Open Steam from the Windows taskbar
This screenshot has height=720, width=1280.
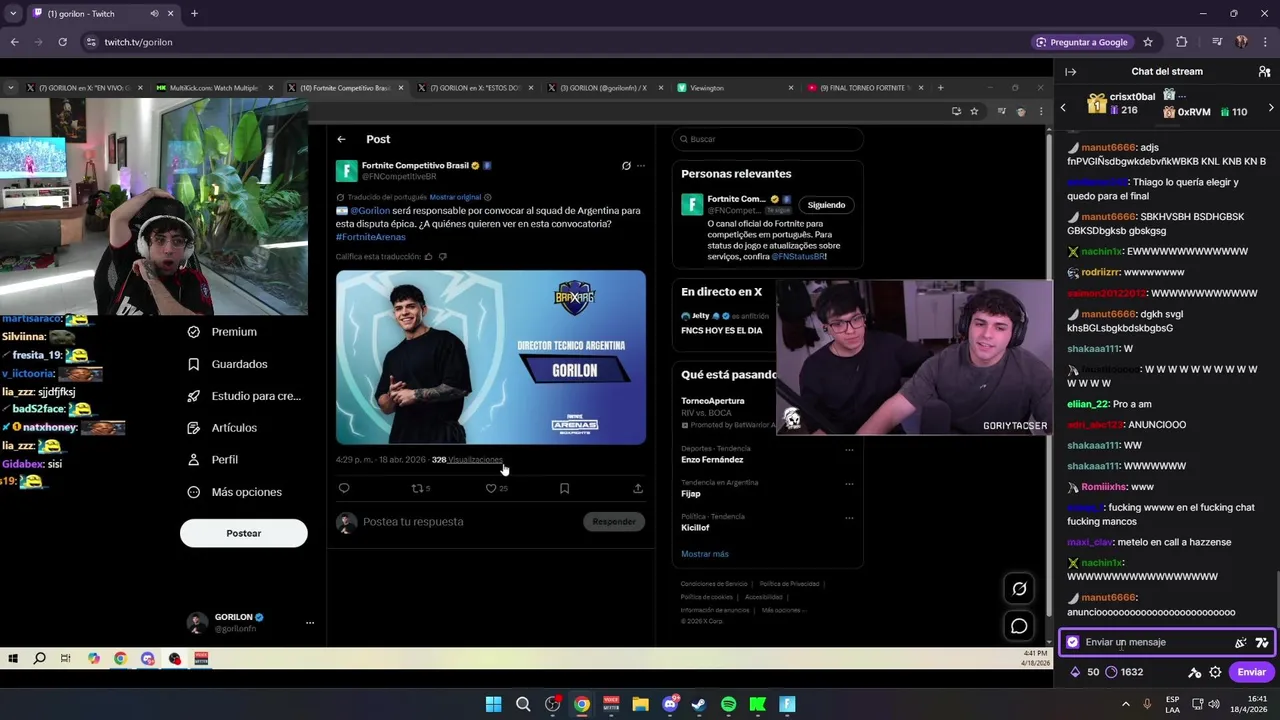coord(699,704)
